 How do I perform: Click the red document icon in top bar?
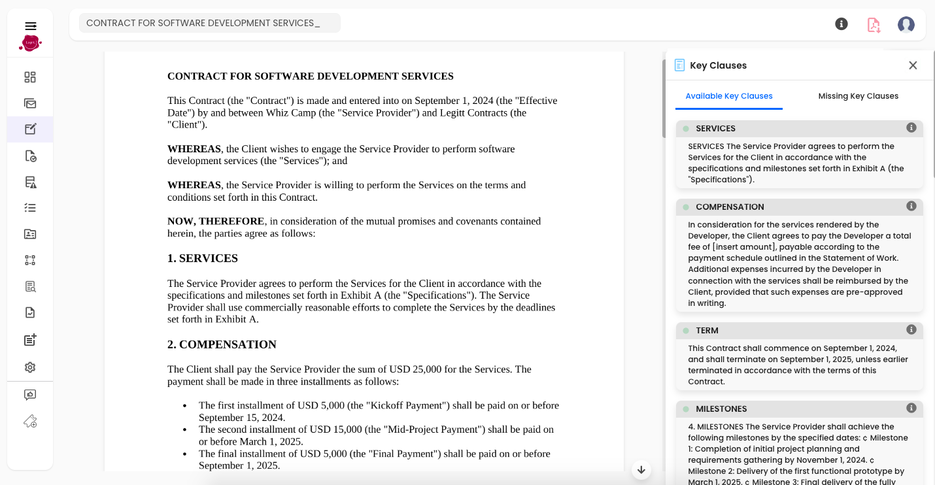click(873, 24)
